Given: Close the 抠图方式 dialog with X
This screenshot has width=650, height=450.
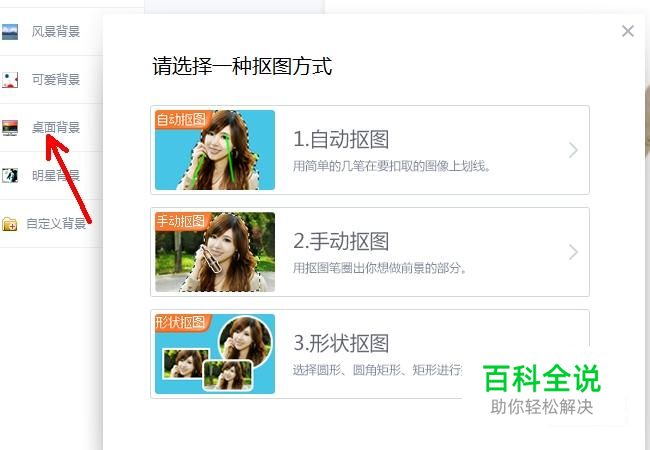Looking at the screenshot, I should [x=628, y=31].
